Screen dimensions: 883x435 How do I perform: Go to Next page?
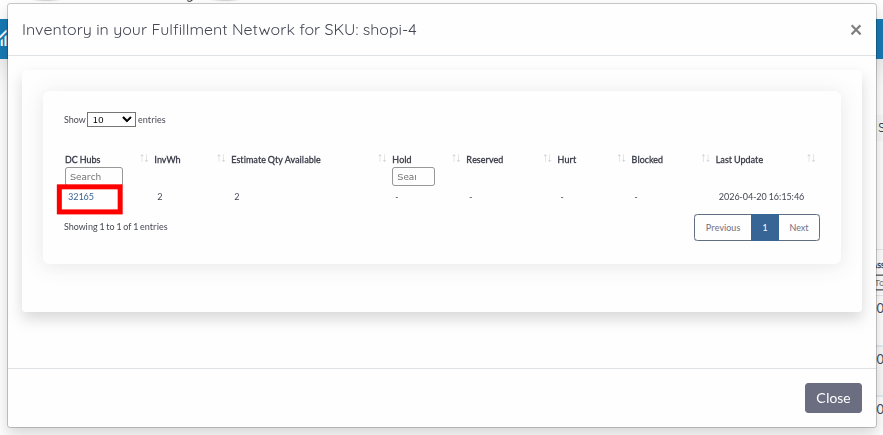pyautogui.click(x=799, y=228)
